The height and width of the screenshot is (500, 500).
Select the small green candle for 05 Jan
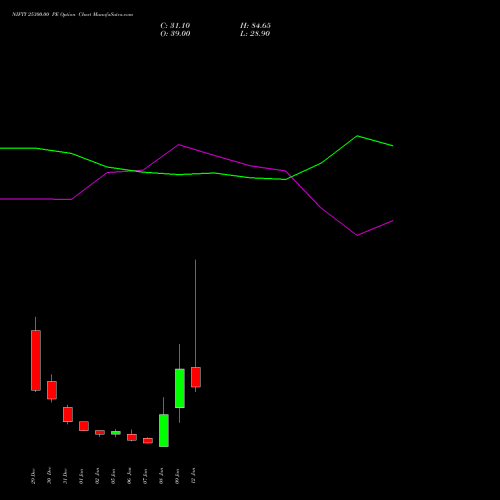coord(116,433)
